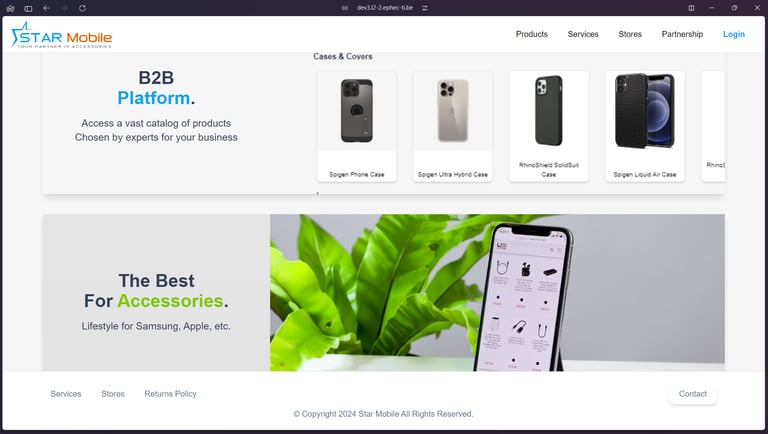Open the split view icon in title bar
The height and width of the screenshot is (434, 768).
point(691,8)
